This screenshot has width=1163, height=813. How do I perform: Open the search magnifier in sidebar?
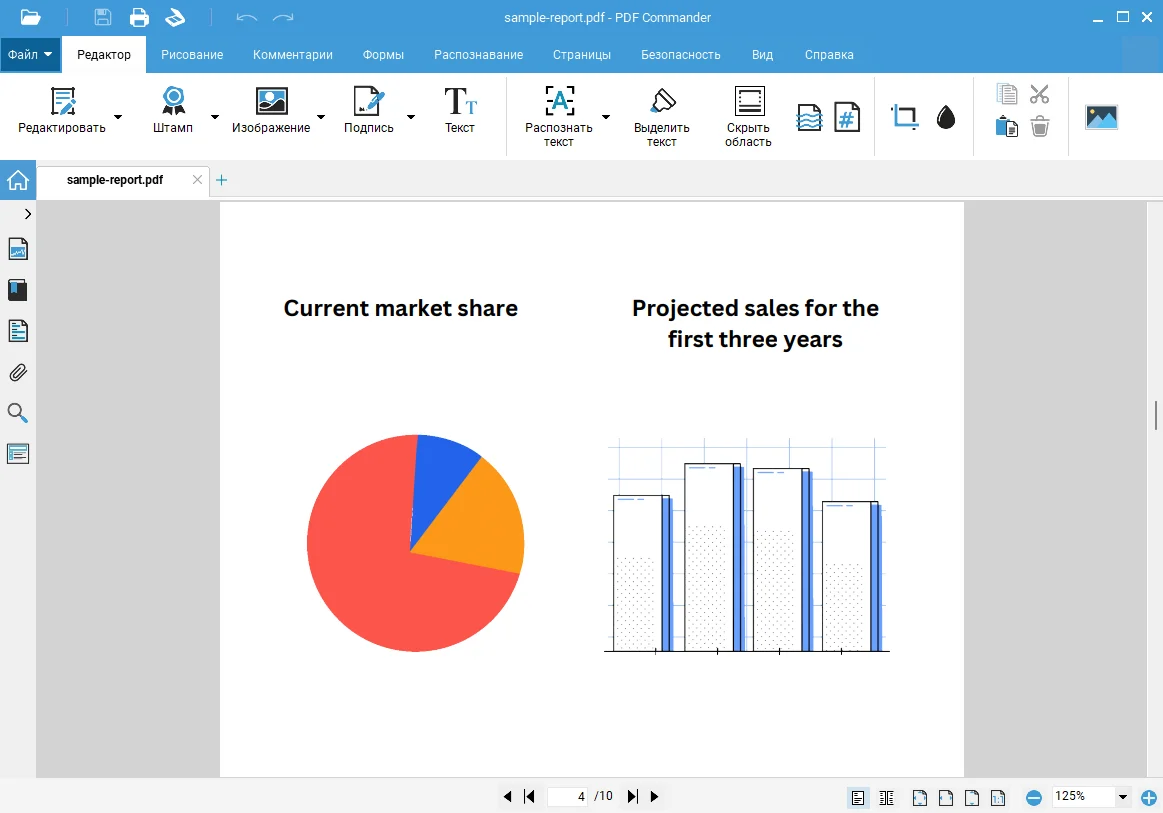point(18,413)
